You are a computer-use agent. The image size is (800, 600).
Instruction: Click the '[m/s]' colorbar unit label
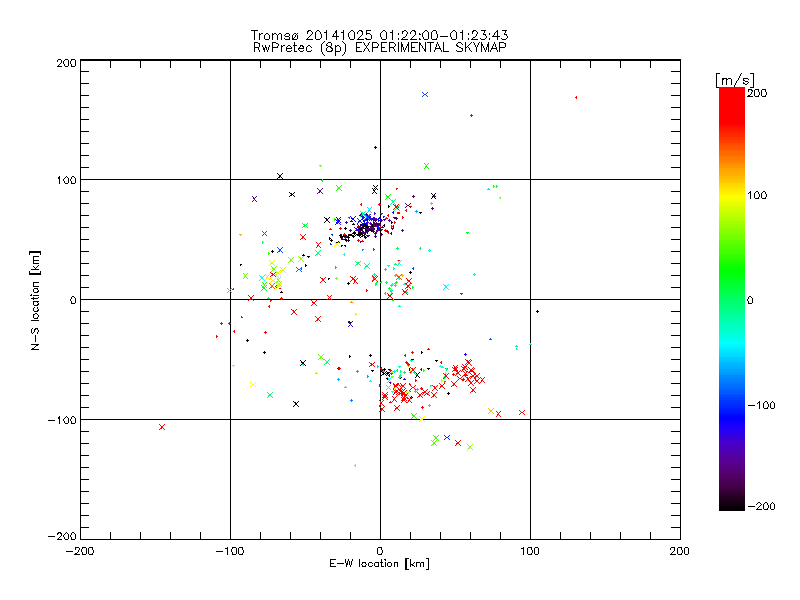[x=735, y=80]
